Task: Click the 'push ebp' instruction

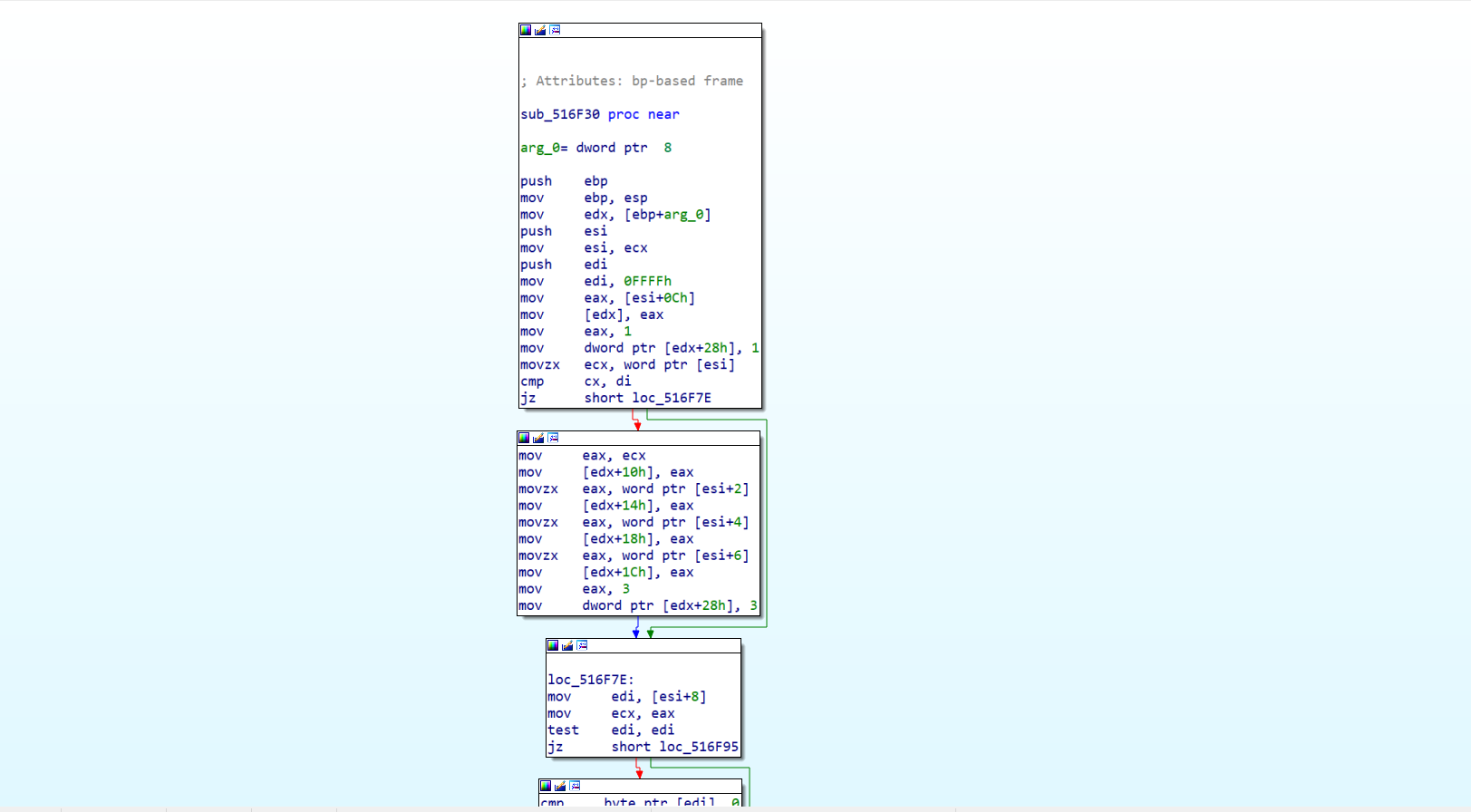Action: [564, 181]
